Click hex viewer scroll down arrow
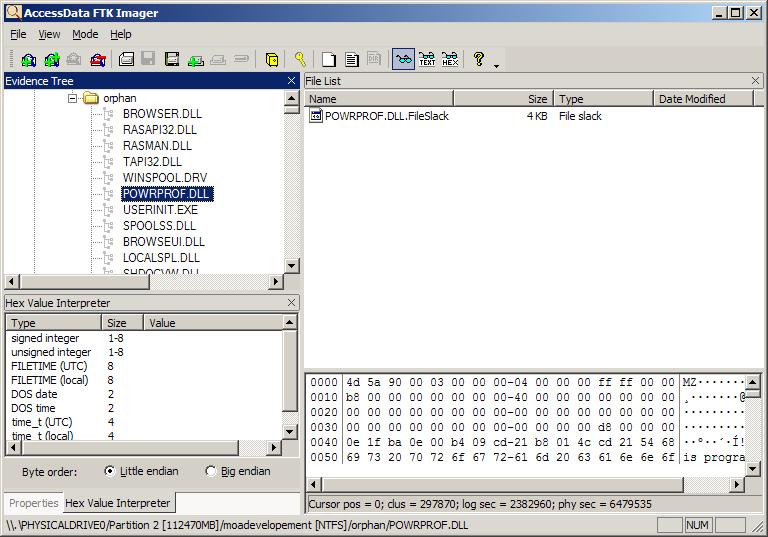The width and height of the screenshot is (768, 537). [x=753, y=468]
